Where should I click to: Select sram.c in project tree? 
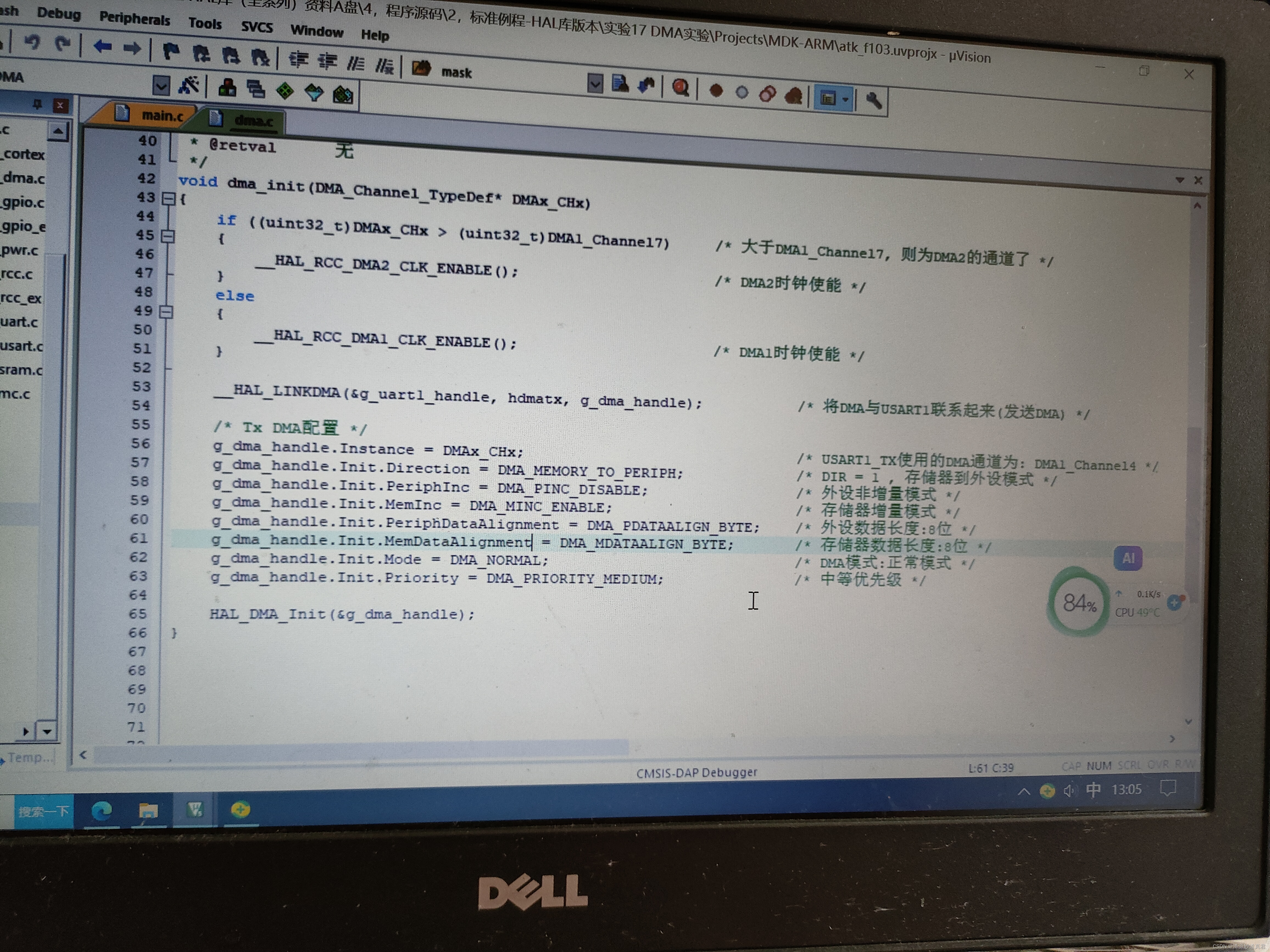coord(21,369)
